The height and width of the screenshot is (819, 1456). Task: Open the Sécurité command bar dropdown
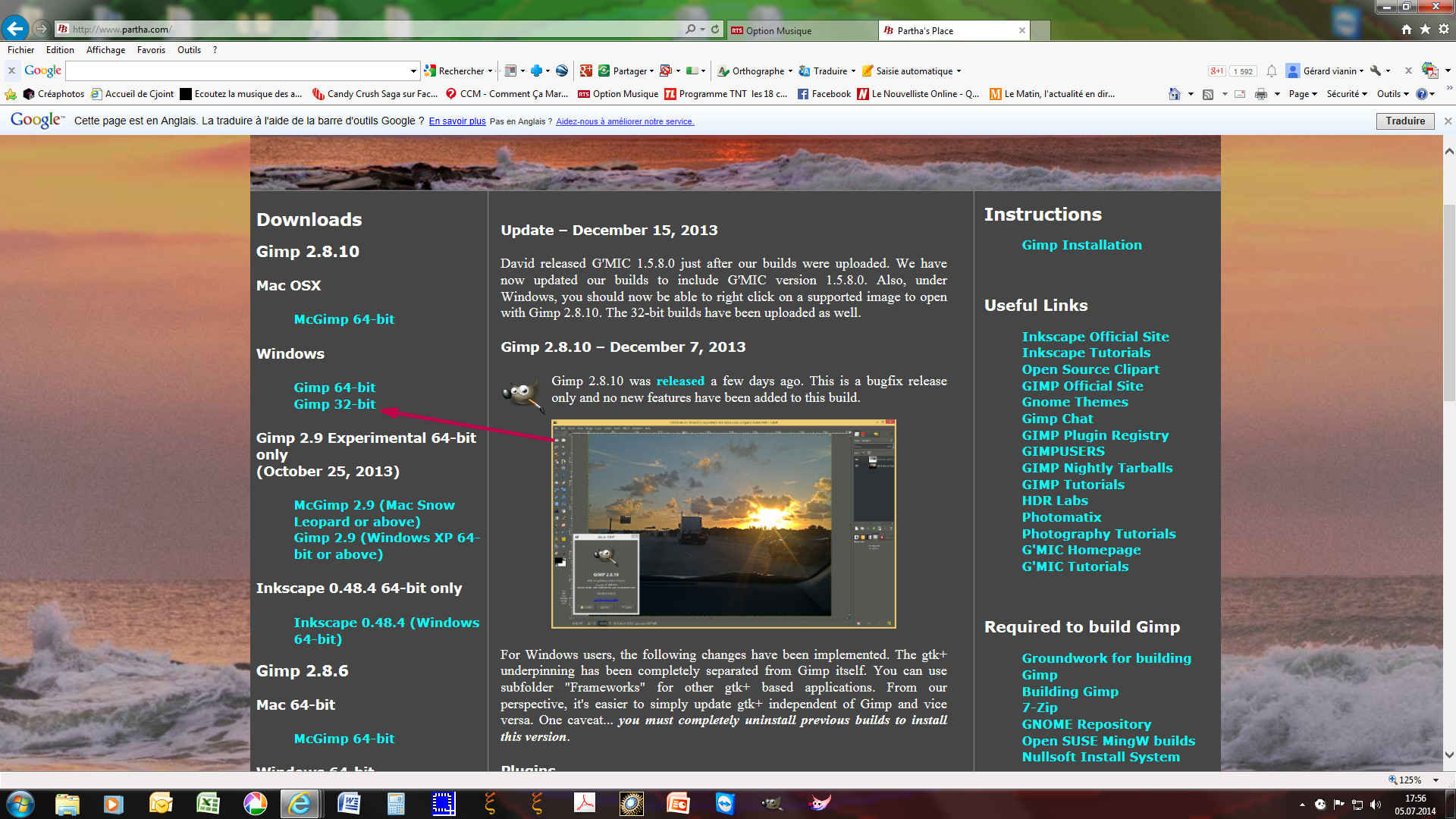pyautogui.click(x=1347, y=94)
